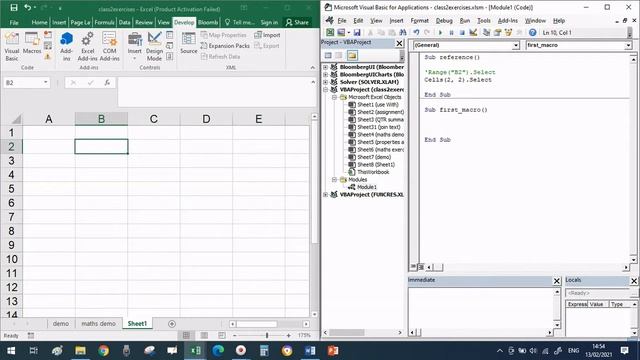Image resolution: width=640 pixels, height=360 pixels.
Task: Select the demo sheet tab
Action: click(x=61, y=324)
